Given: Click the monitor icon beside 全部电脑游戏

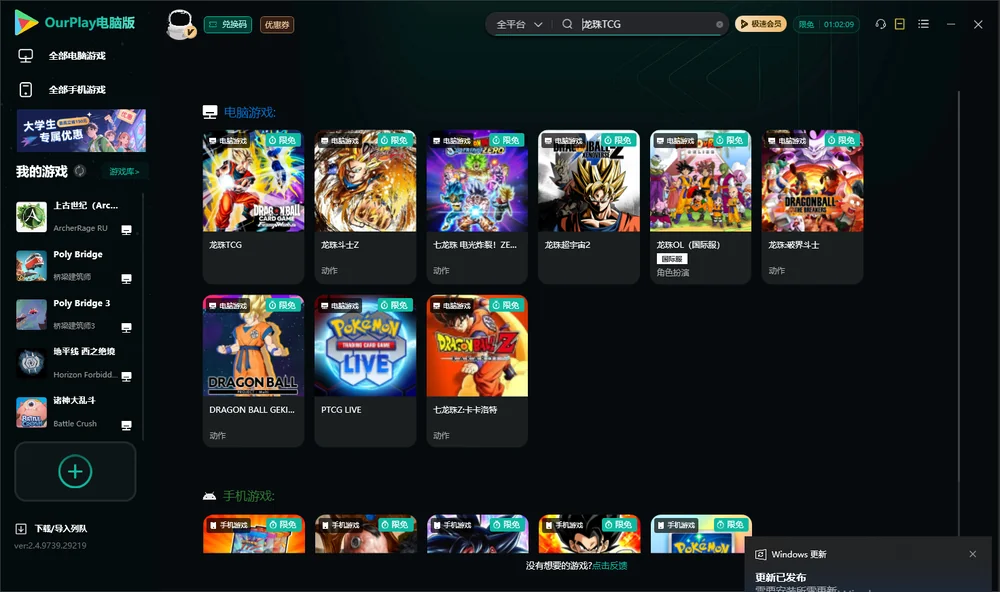Looking at the screenshot, I should pyautogui.click(x=26, y=56).
